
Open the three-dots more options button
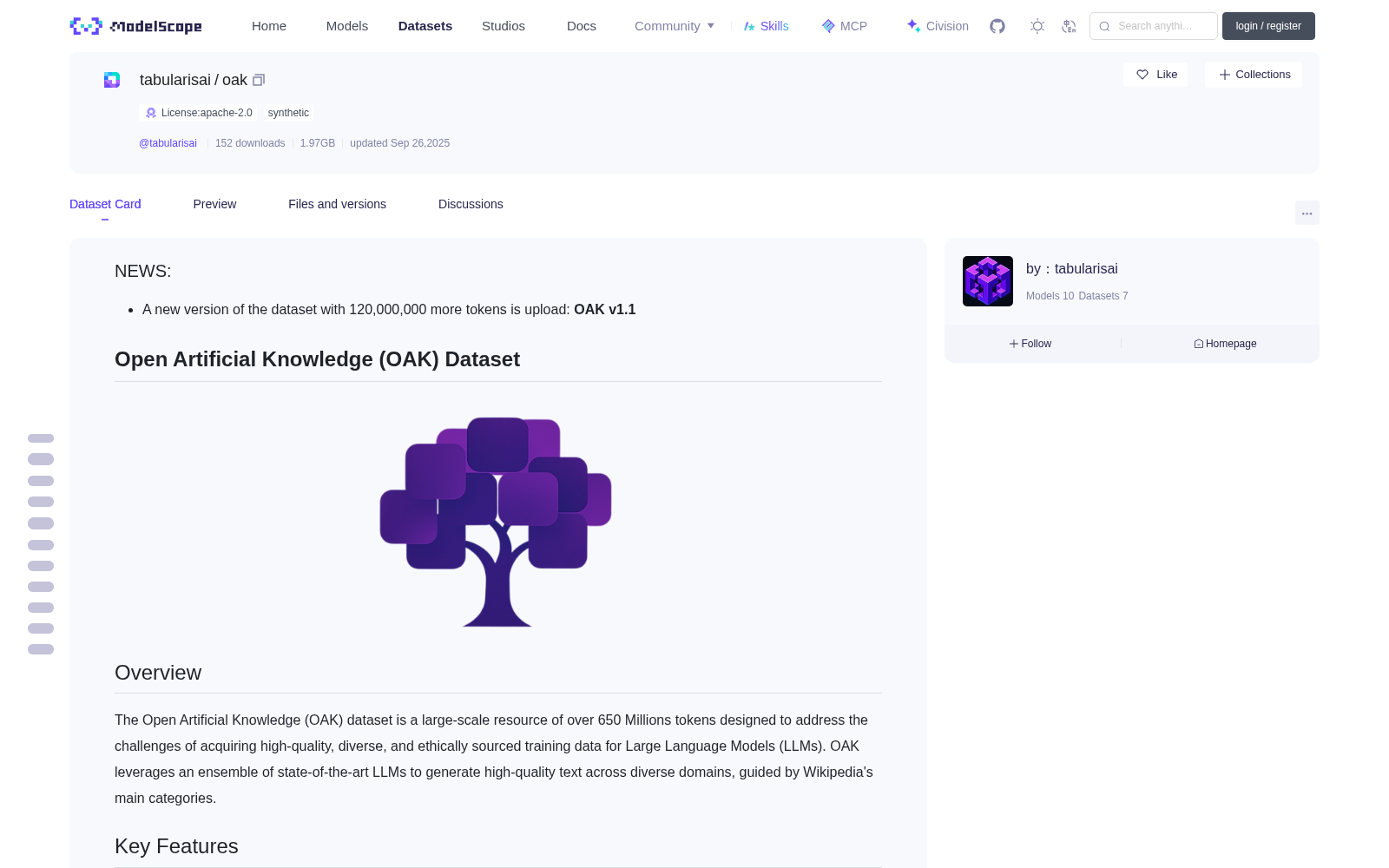pyautogui.click(x=1307, y=213)
